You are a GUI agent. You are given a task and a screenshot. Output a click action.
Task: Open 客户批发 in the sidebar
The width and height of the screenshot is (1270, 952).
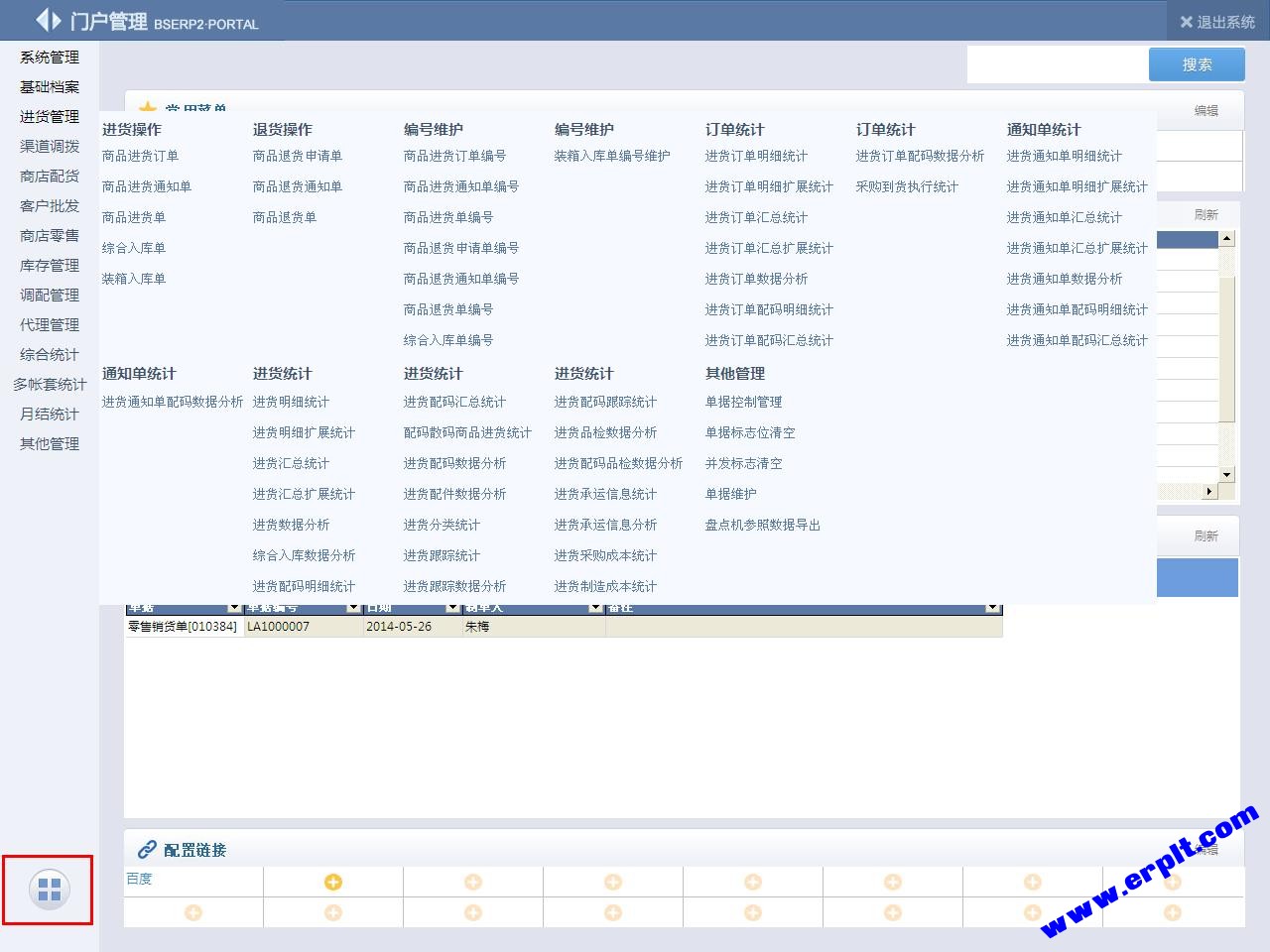(50, 206)
